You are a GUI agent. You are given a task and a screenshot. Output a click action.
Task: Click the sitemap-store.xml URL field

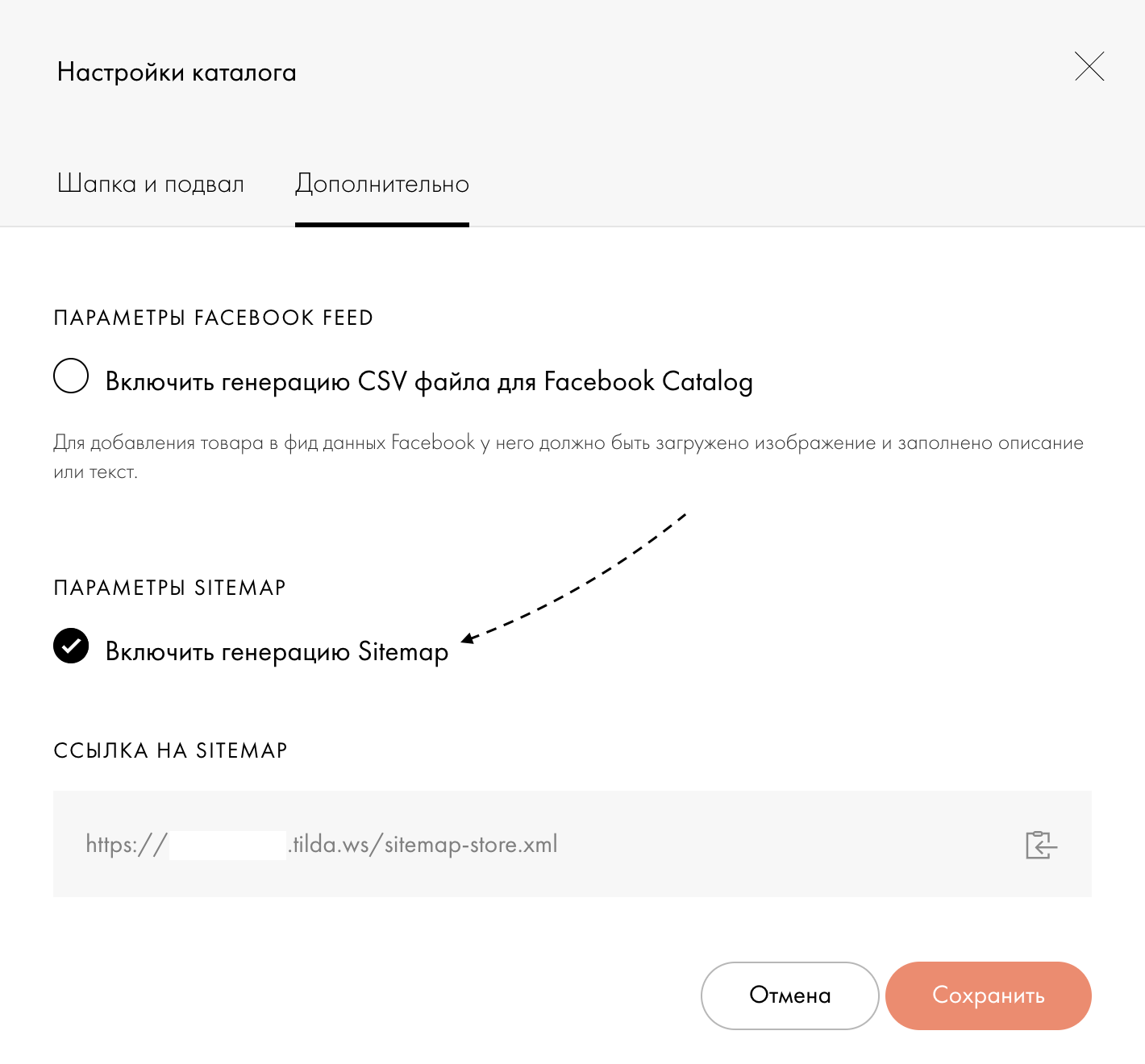pyautogui.click(x=572, y=844)
